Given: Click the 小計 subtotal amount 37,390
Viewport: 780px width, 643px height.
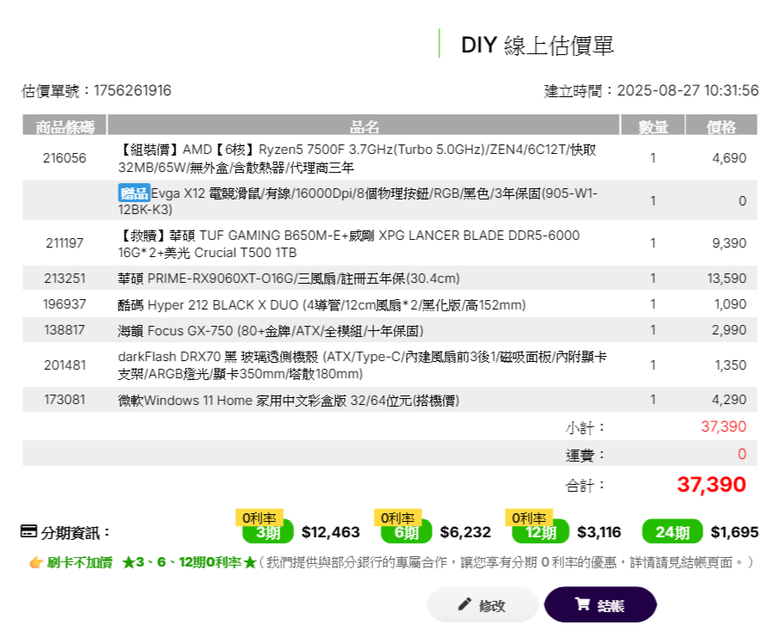Looking at the screenshot, I should [x=723, y=426].
